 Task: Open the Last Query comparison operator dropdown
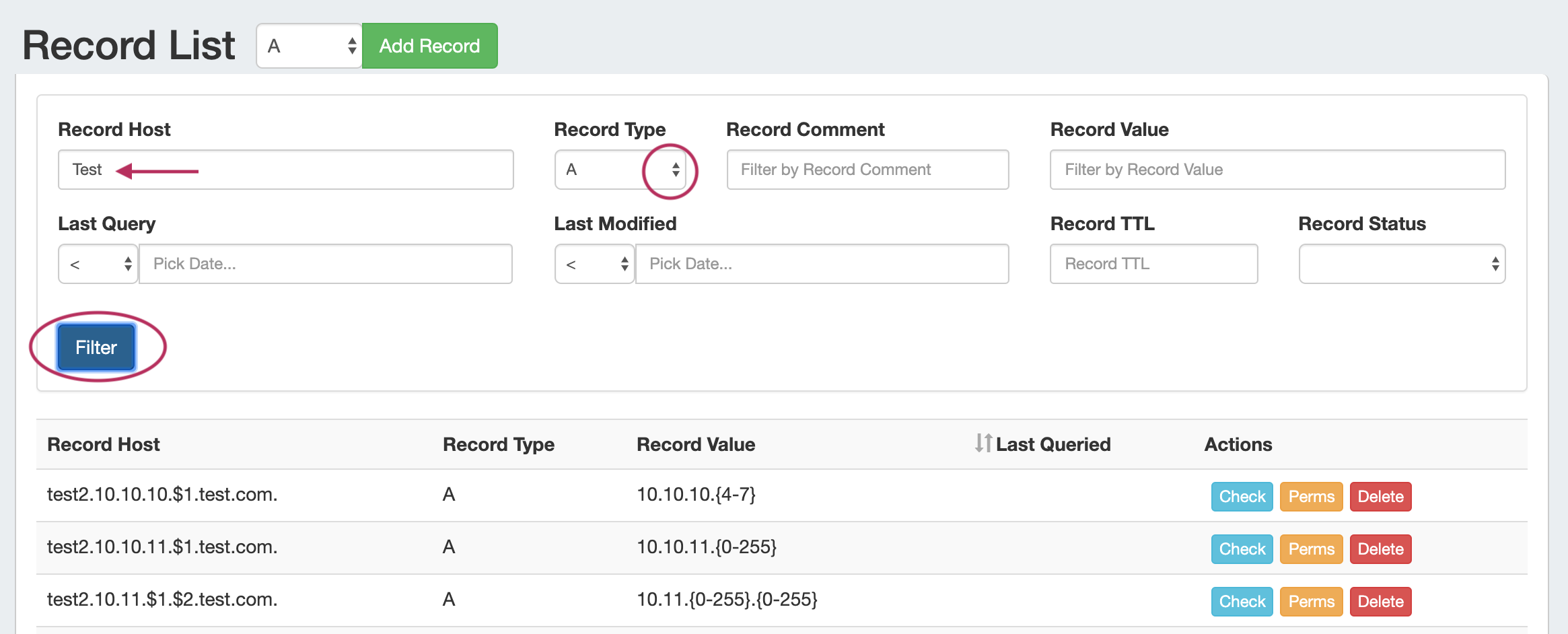98,264
